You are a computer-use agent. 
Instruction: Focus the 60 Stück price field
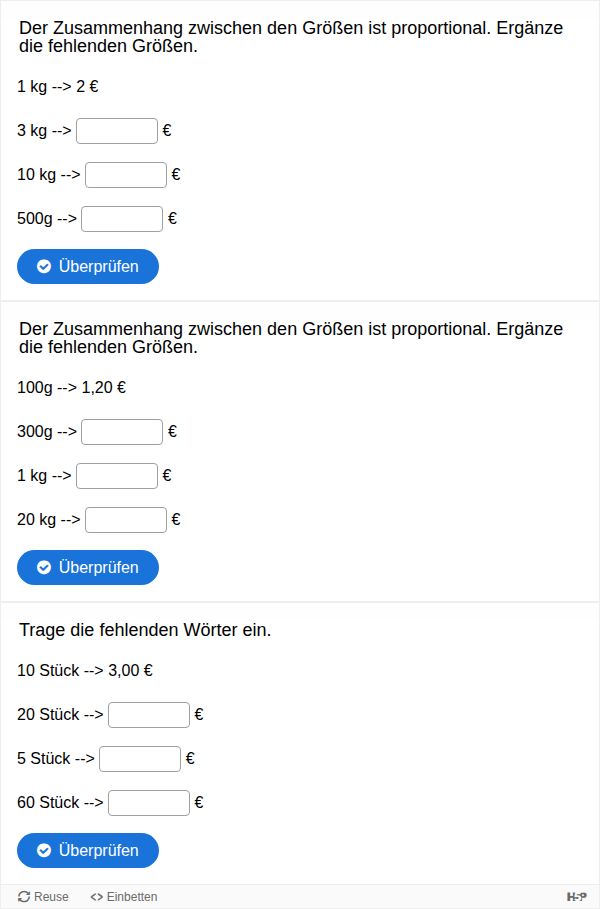pyautogui.click(x=149, y=803)
